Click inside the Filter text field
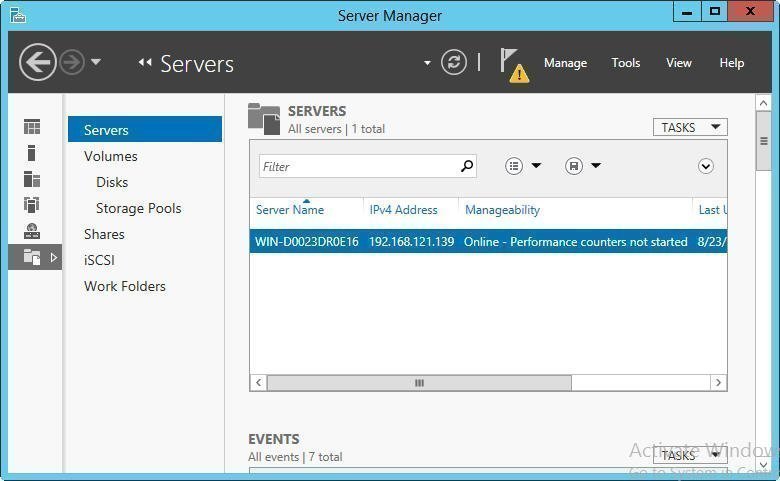The image size is (780, 481). tap(357, 167)
